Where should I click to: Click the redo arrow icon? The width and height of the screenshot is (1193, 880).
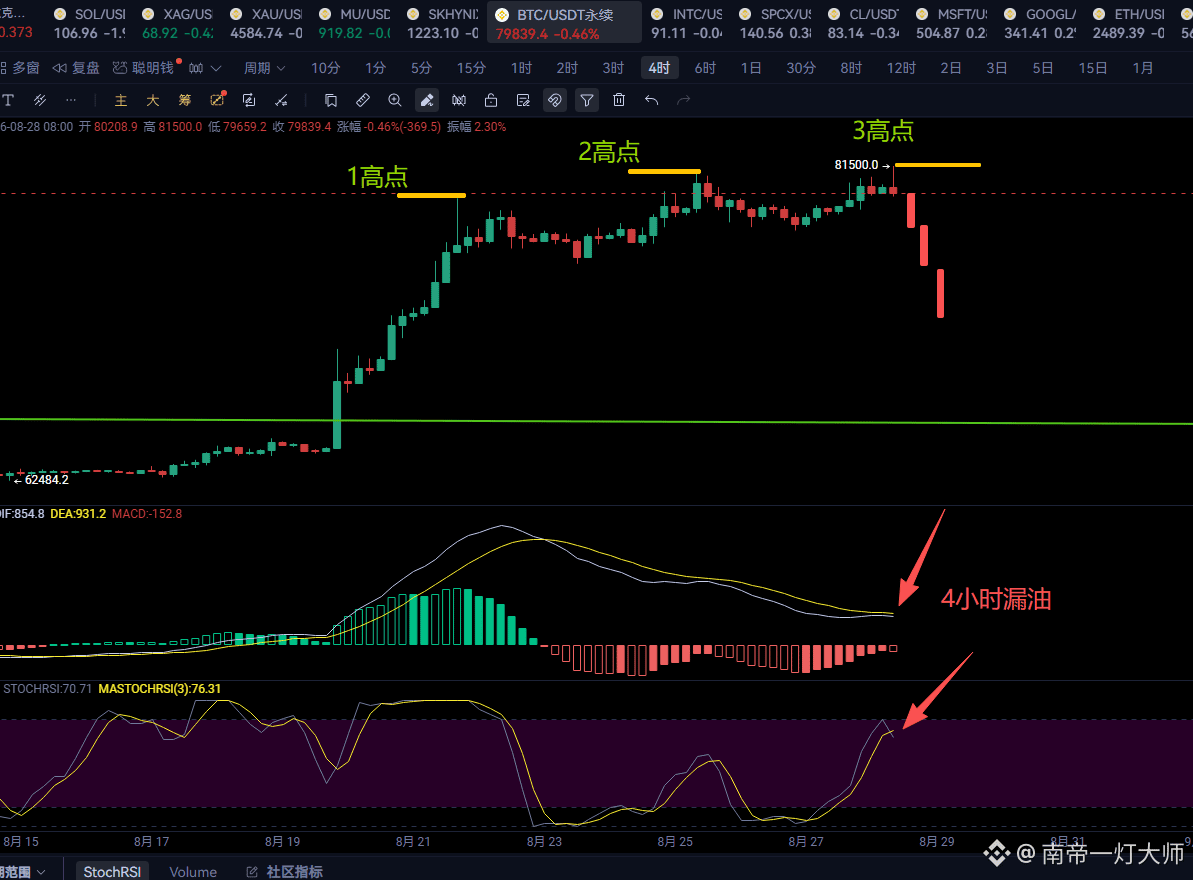(x=683, y=100)
